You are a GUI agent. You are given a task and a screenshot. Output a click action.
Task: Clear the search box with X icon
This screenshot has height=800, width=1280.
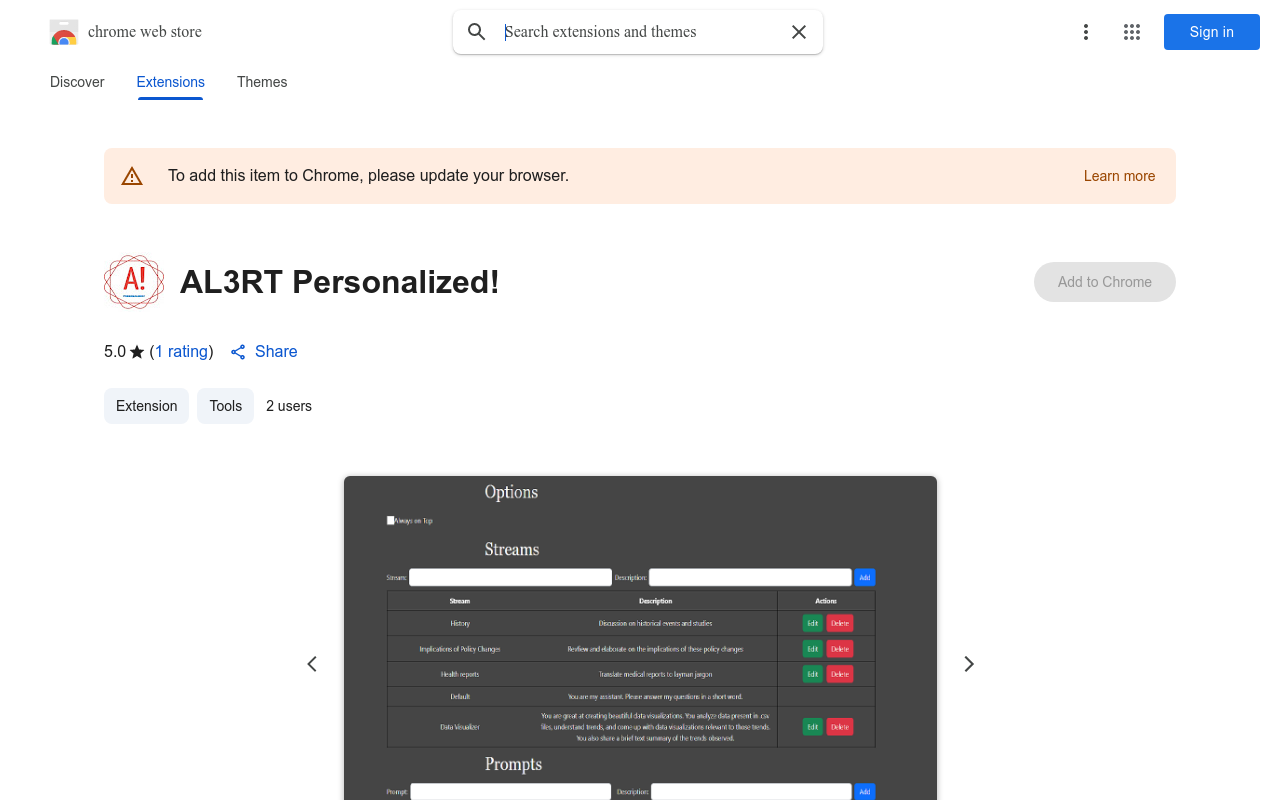pos(799,32)
